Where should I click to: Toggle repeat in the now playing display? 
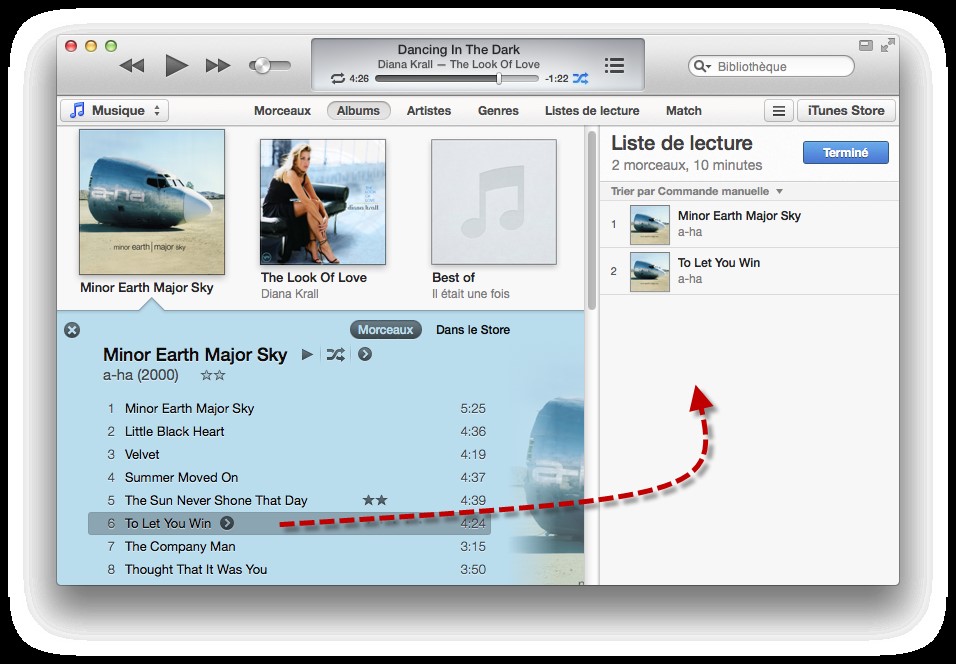(337, 78)
